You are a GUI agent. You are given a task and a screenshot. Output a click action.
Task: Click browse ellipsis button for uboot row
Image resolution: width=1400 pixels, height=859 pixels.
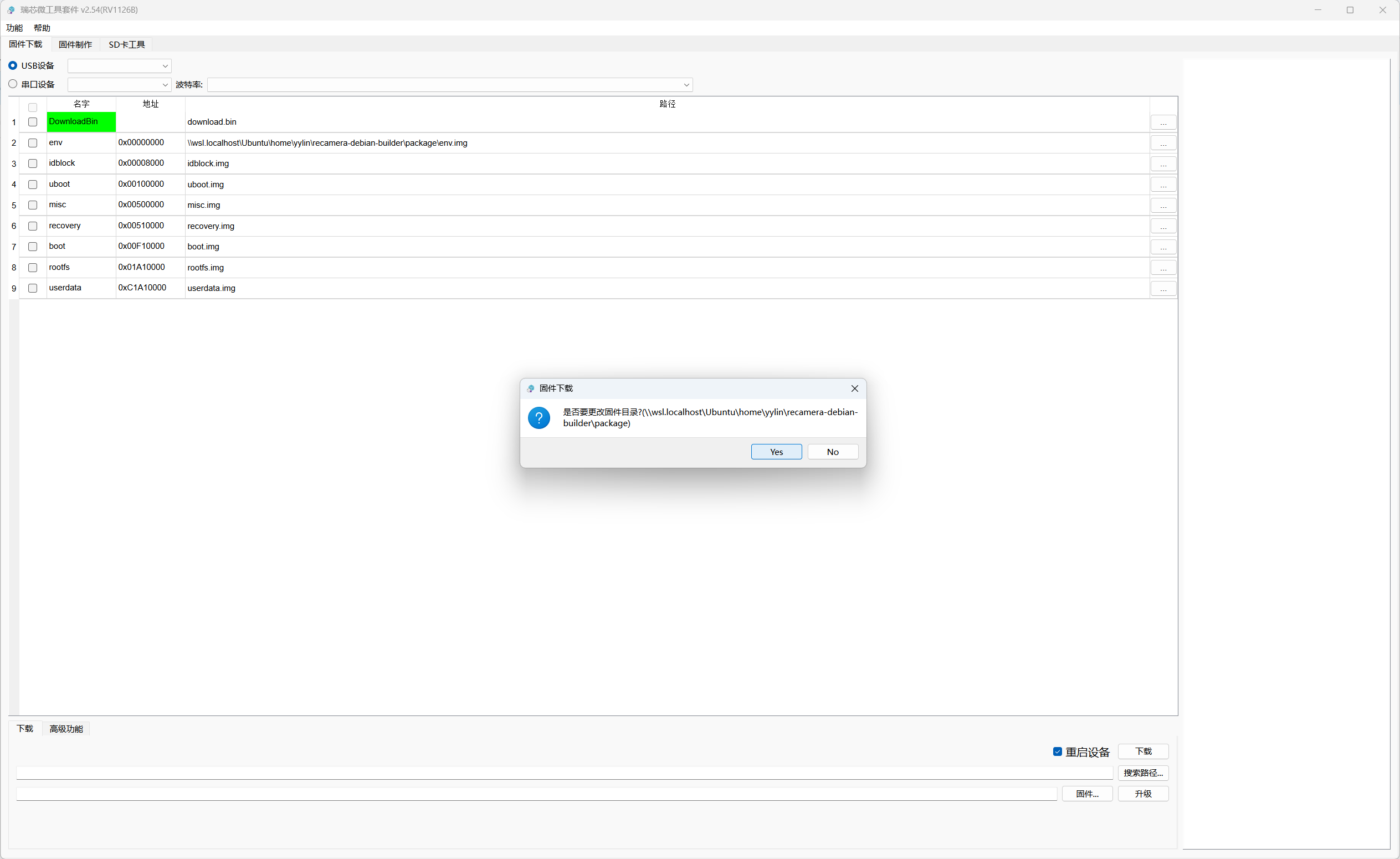(x=1163, y=185)
